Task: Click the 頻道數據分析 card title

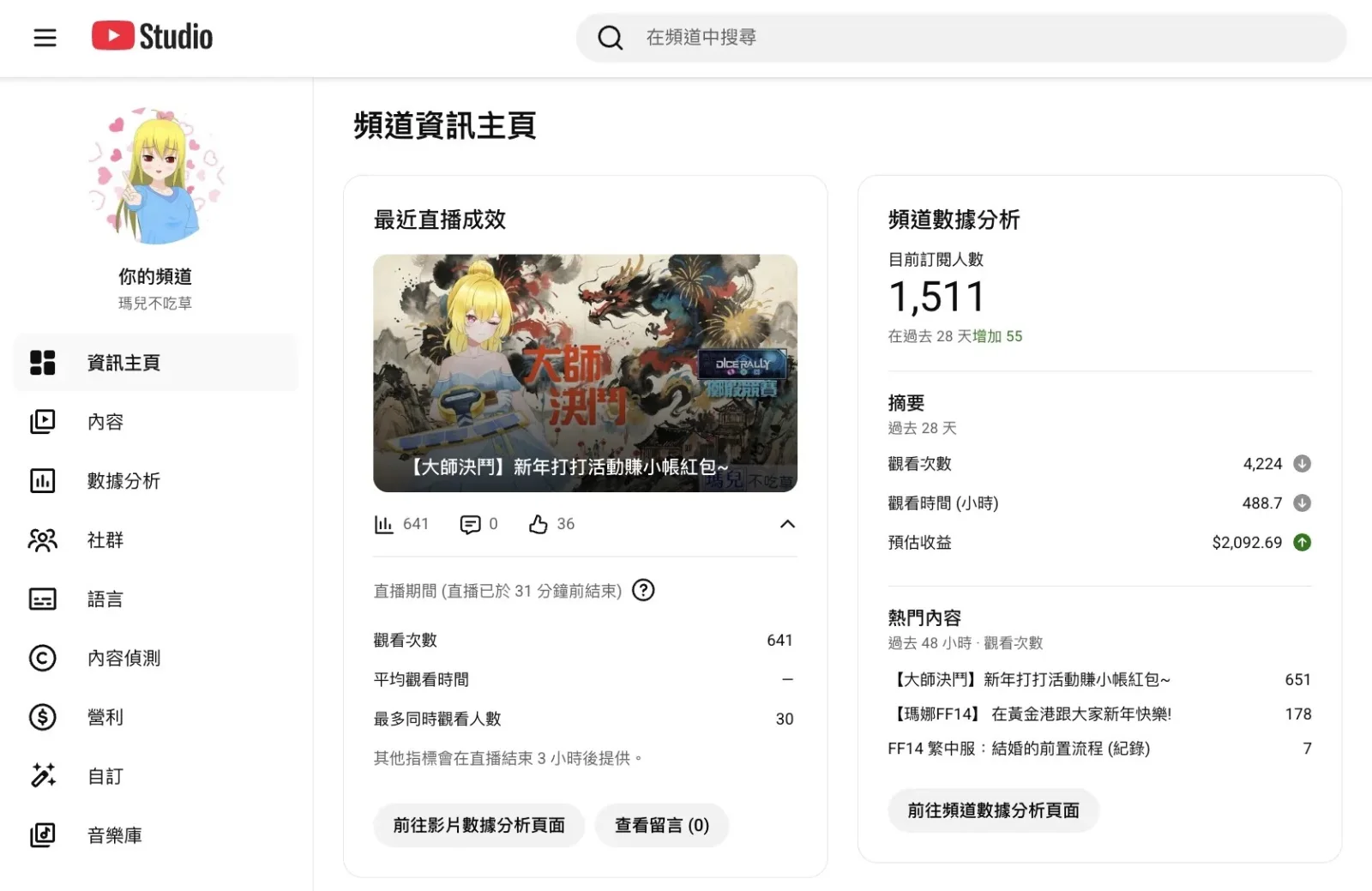Action: [954, 220]
